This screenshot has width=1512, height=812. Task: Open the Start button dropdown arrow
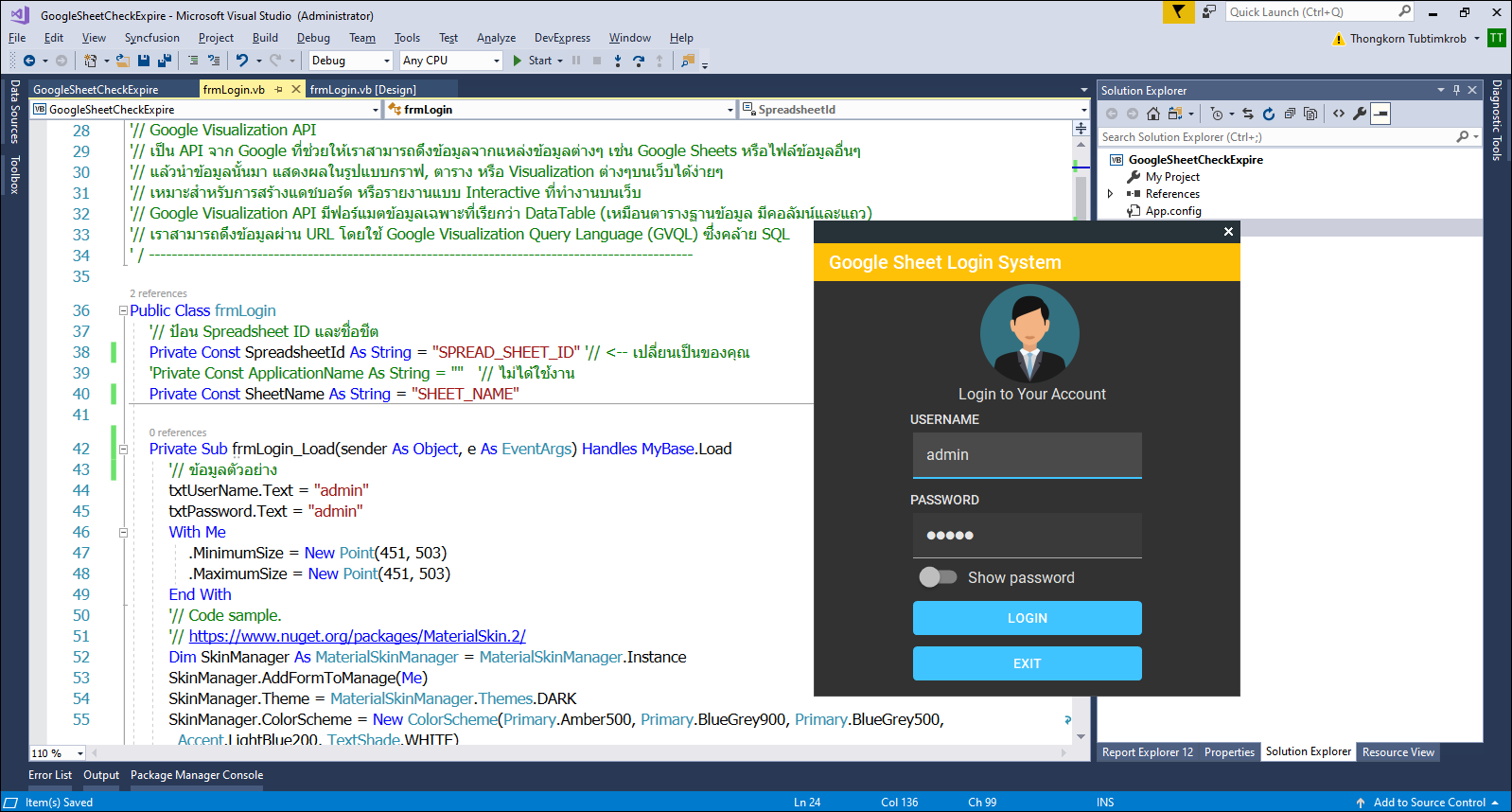tap(560, 61)
